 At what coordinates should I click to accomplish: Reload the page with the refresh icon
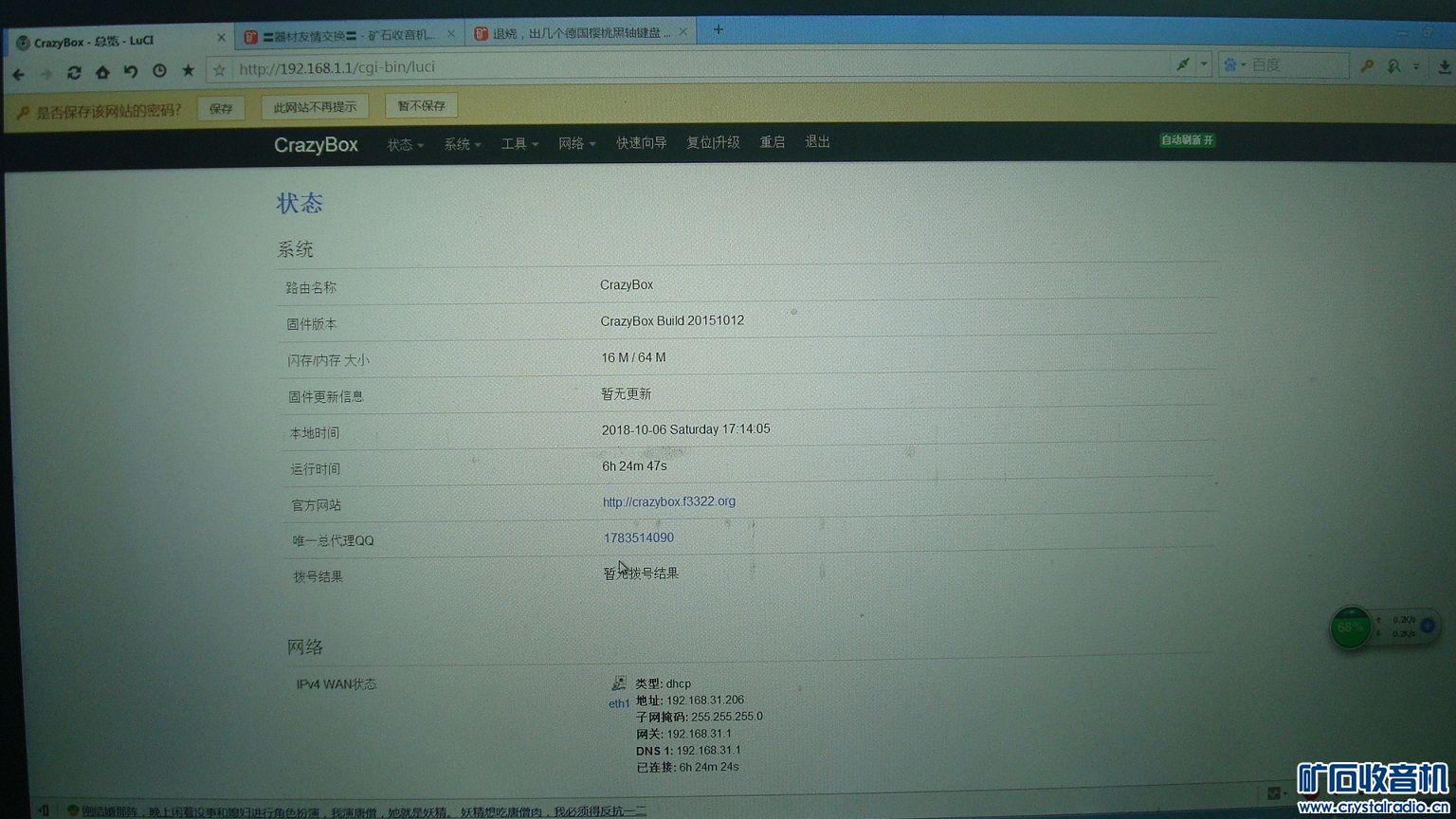click(x=73, y=72)
